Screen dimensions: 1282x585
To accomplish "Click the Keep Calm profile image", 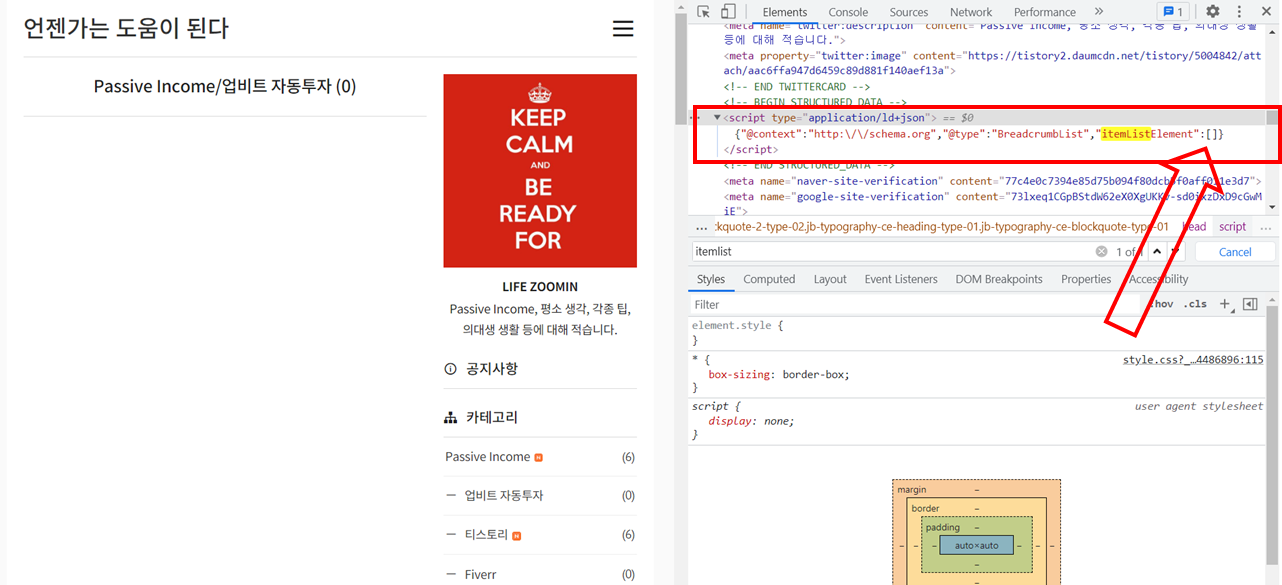I will pyautogui.click(x=540, y=171).
